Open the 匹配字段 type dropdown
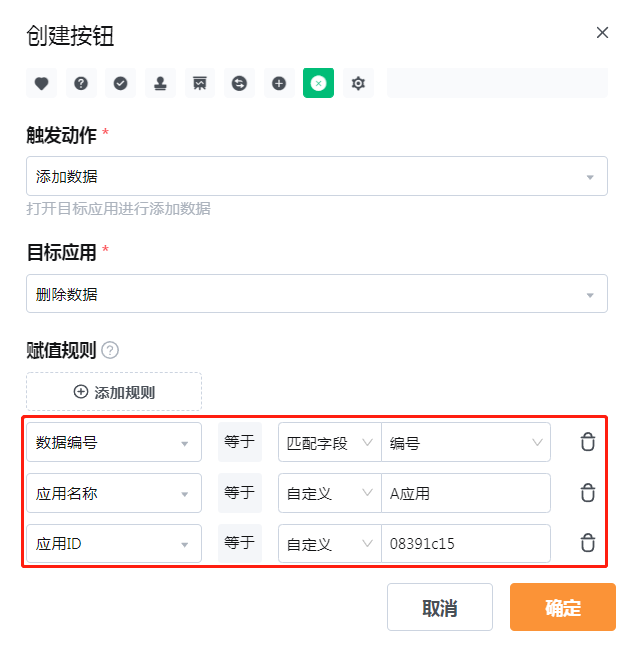The image size is (638, 650). pyautogui.click(x=330, y=442)
